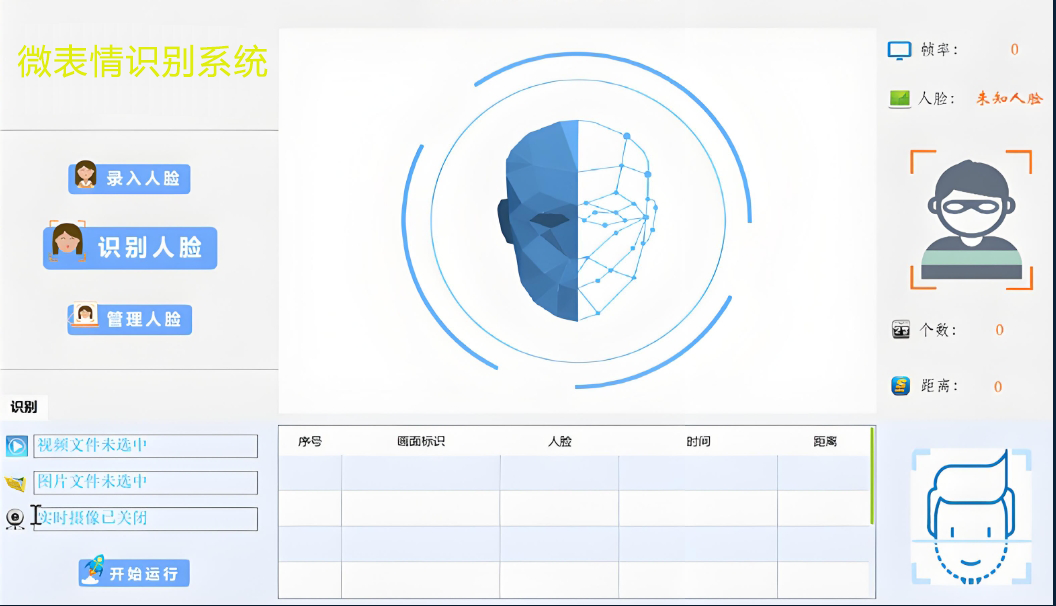Start running with the 开始运行 button
1056x606 pixels.
[x=134, y=573]
